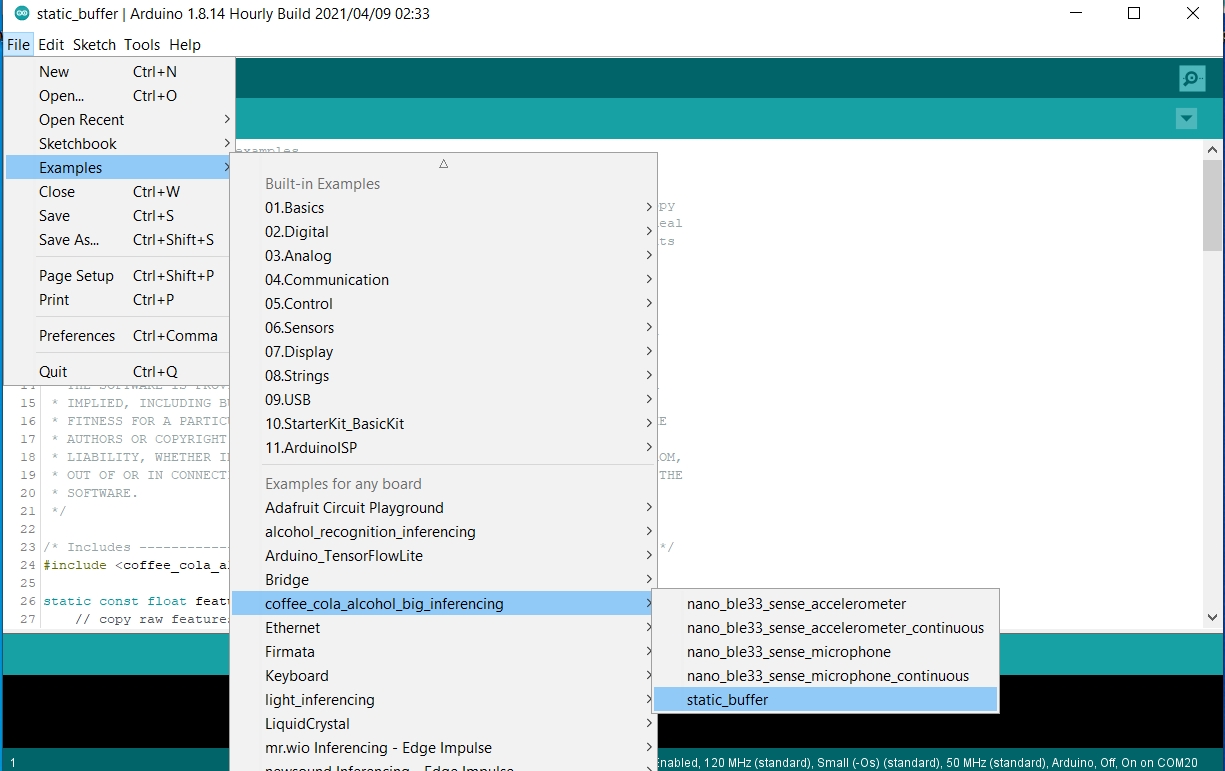Open alcohol_recognition_inferencing examples
The image size is (1225, 771).
444,532
